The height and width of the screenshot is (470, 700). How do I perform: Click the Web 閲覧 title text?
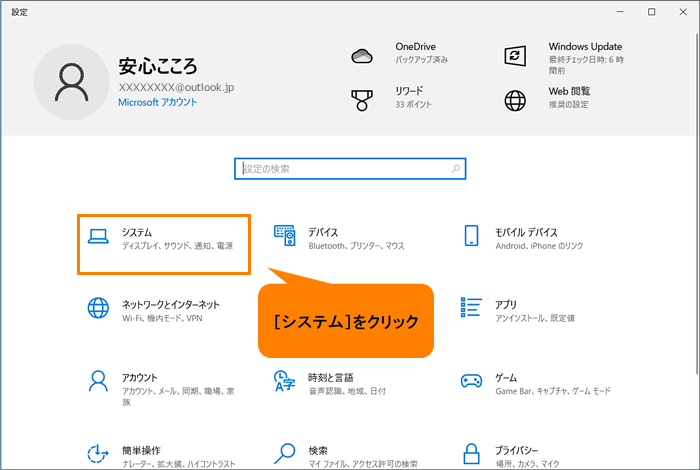point(570,91)
